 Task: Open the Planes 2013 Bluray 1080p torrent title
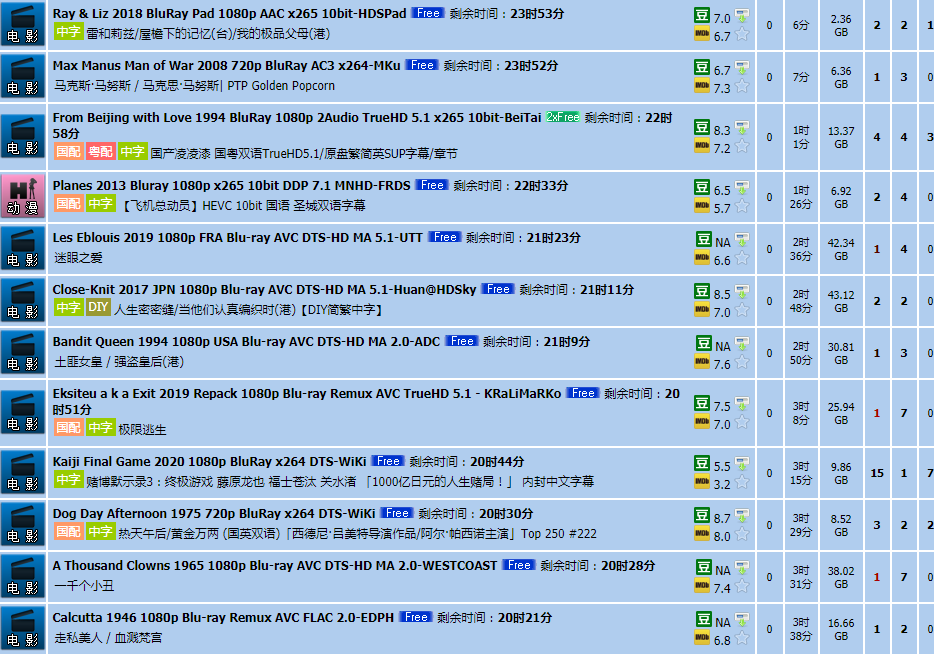[x=231, y=186]
